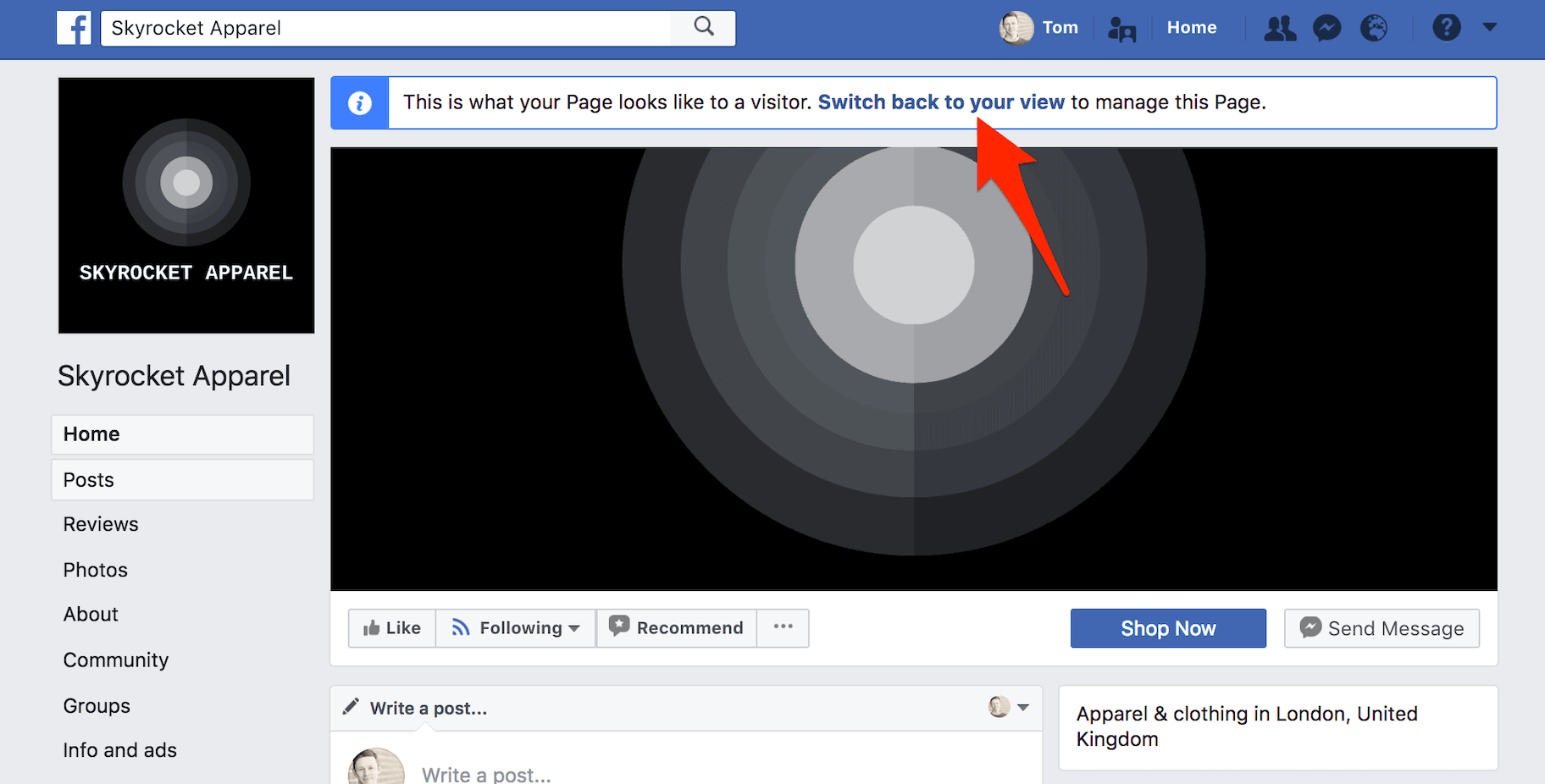Open the Following dropdown arrow
The height and width of the screenshot is (784, 1545).
(x=574, y=629)
